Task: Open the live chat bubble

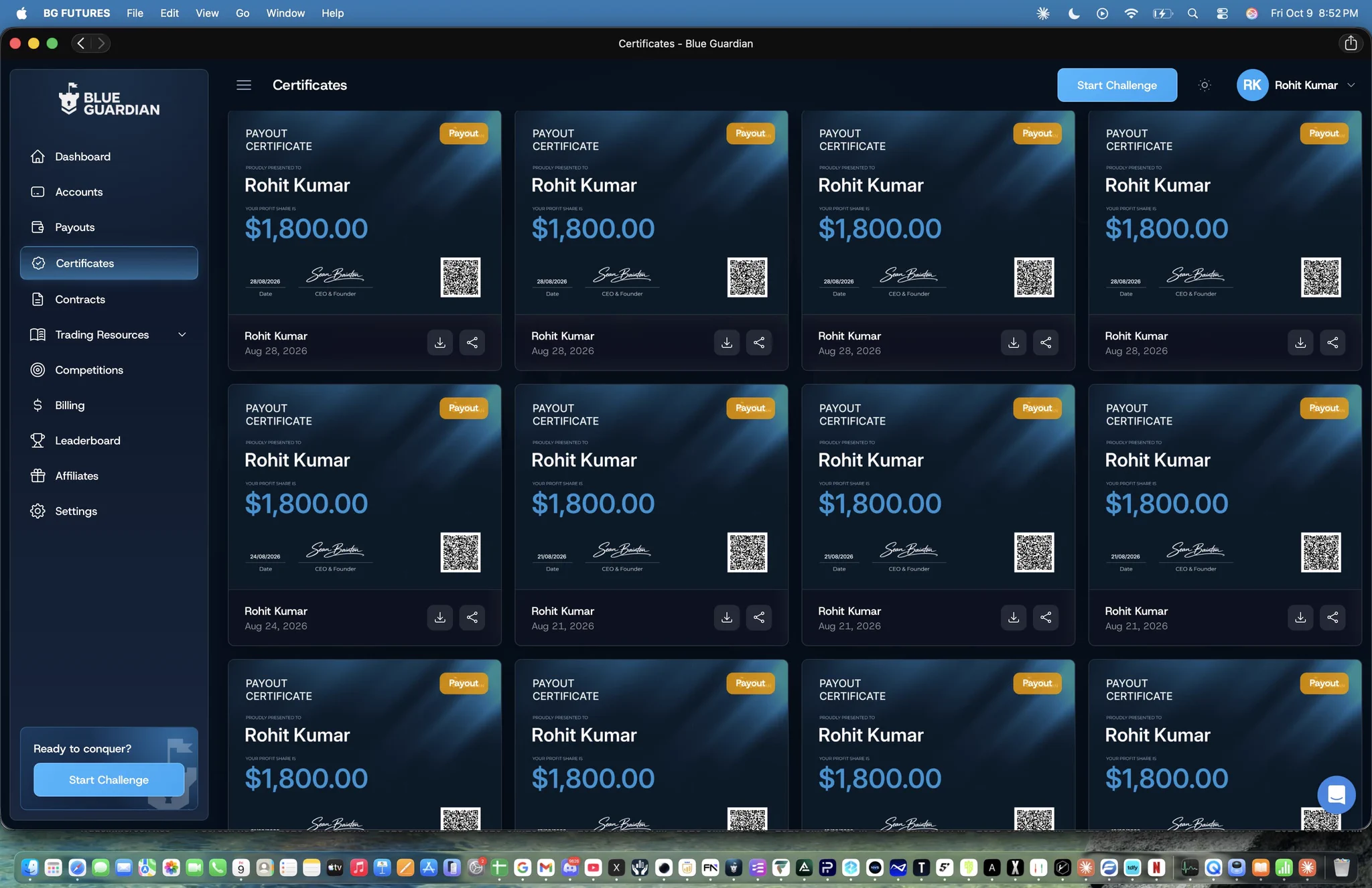Action: (x=1336, y=795)
